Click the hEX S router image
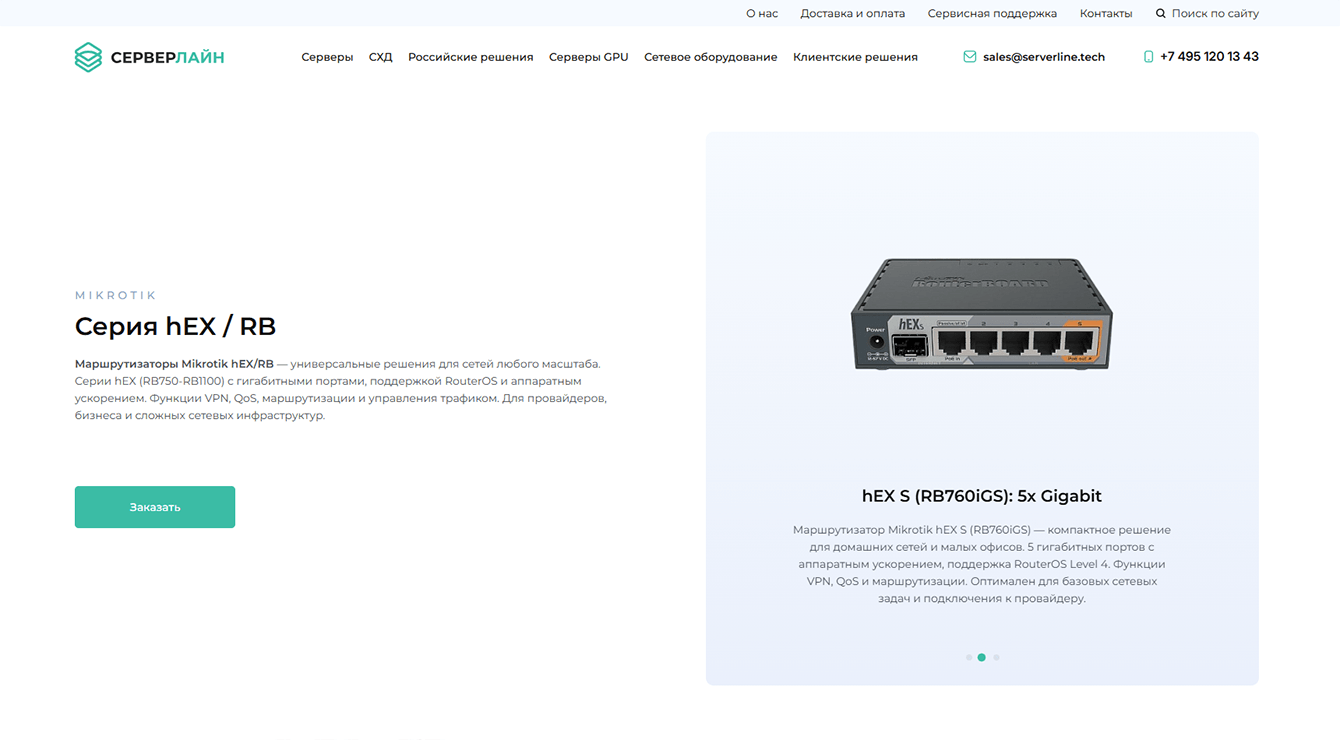This screenshot has width=1340, height=740. (x=982, y=315)
